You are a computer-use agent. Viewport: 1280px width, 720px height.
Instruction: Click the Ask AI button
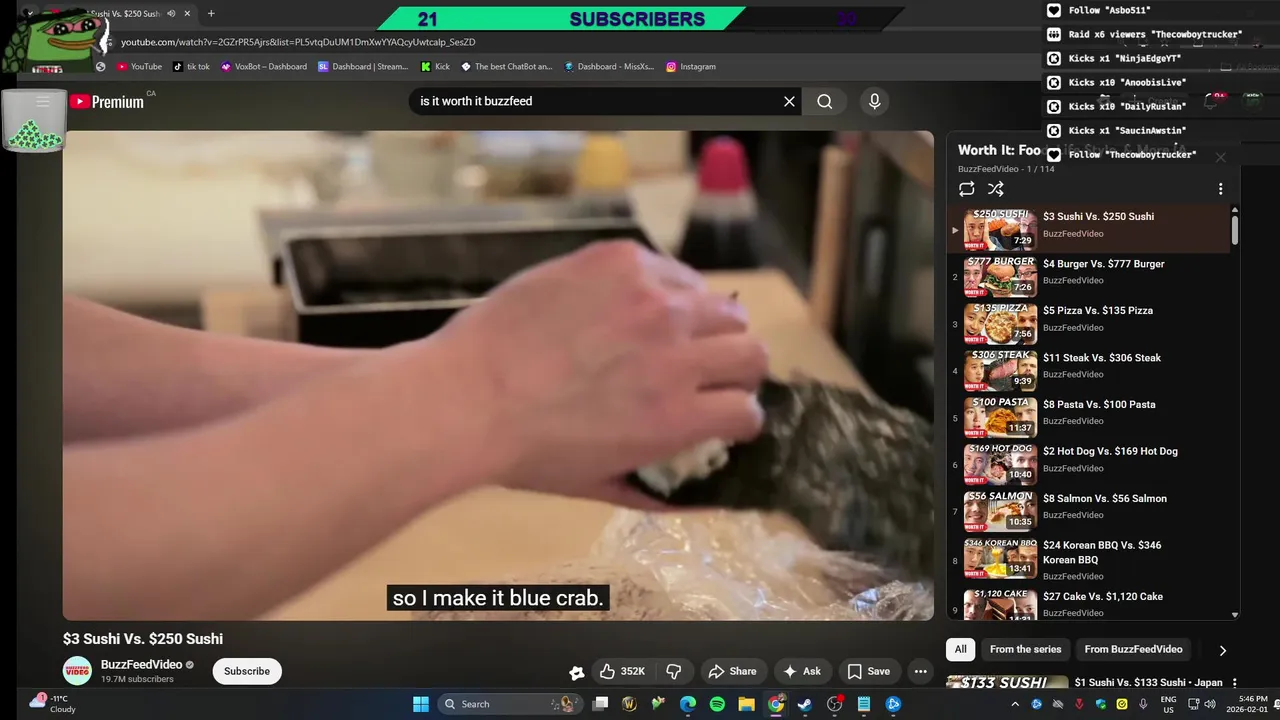coord(802,671)
